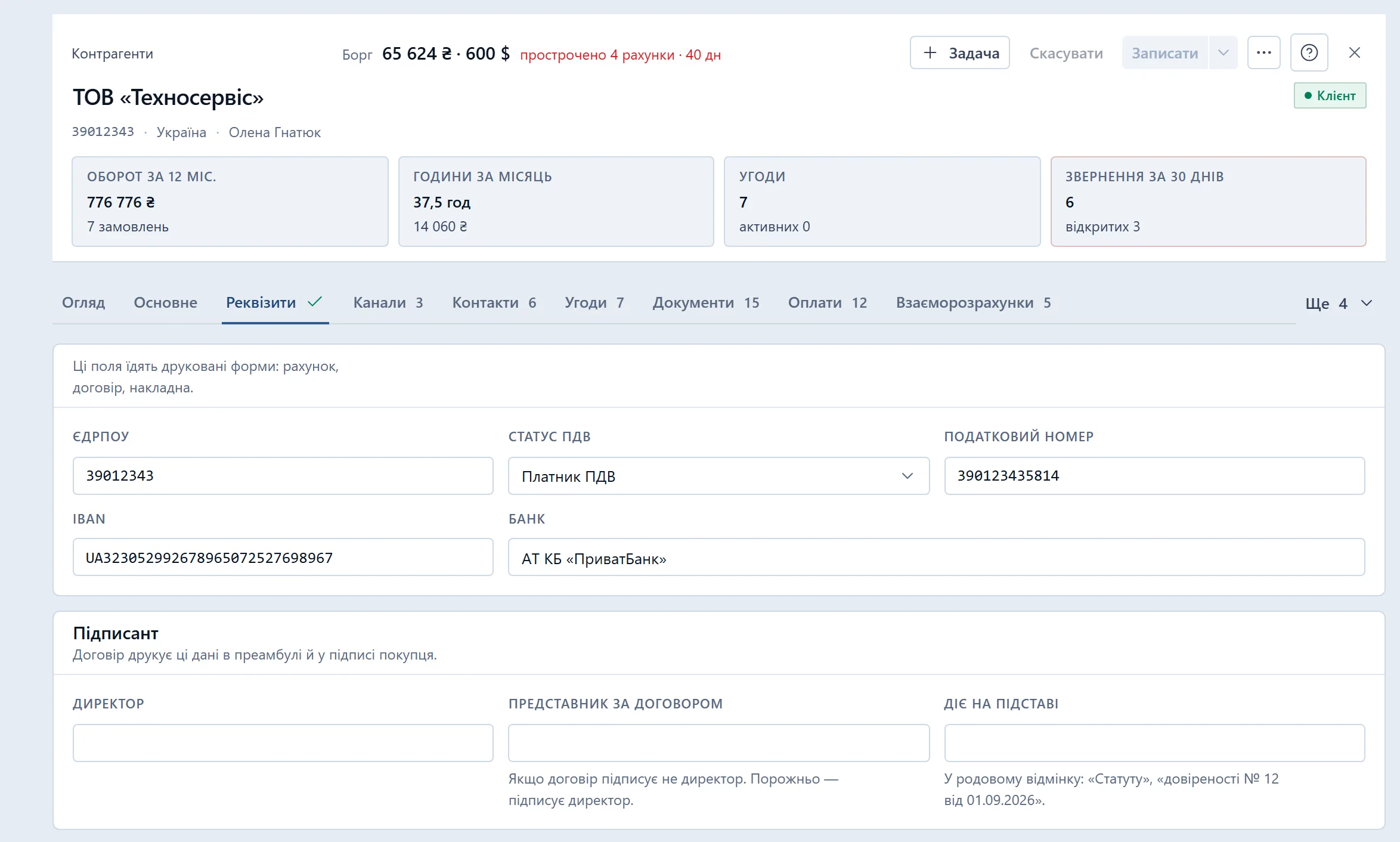Screen dimensions: 1400x842
Task: Close the Техносервіс card with the X icon
Action: pos(1354,53)
